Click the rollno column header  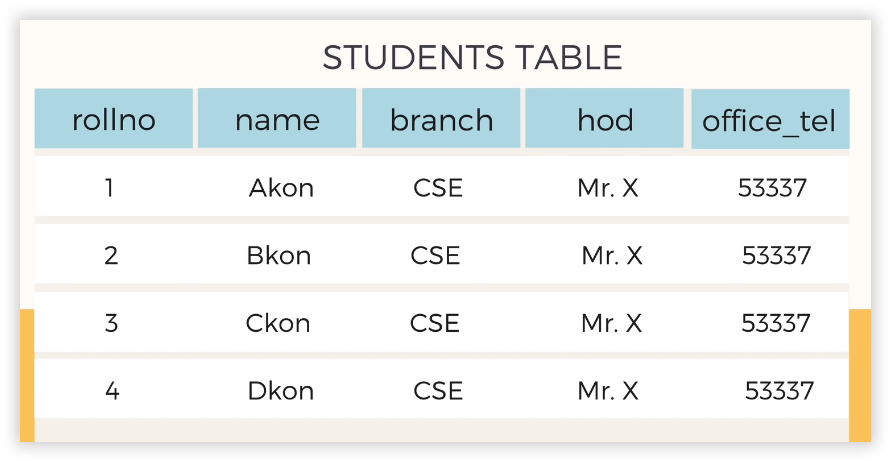(114, 120)
